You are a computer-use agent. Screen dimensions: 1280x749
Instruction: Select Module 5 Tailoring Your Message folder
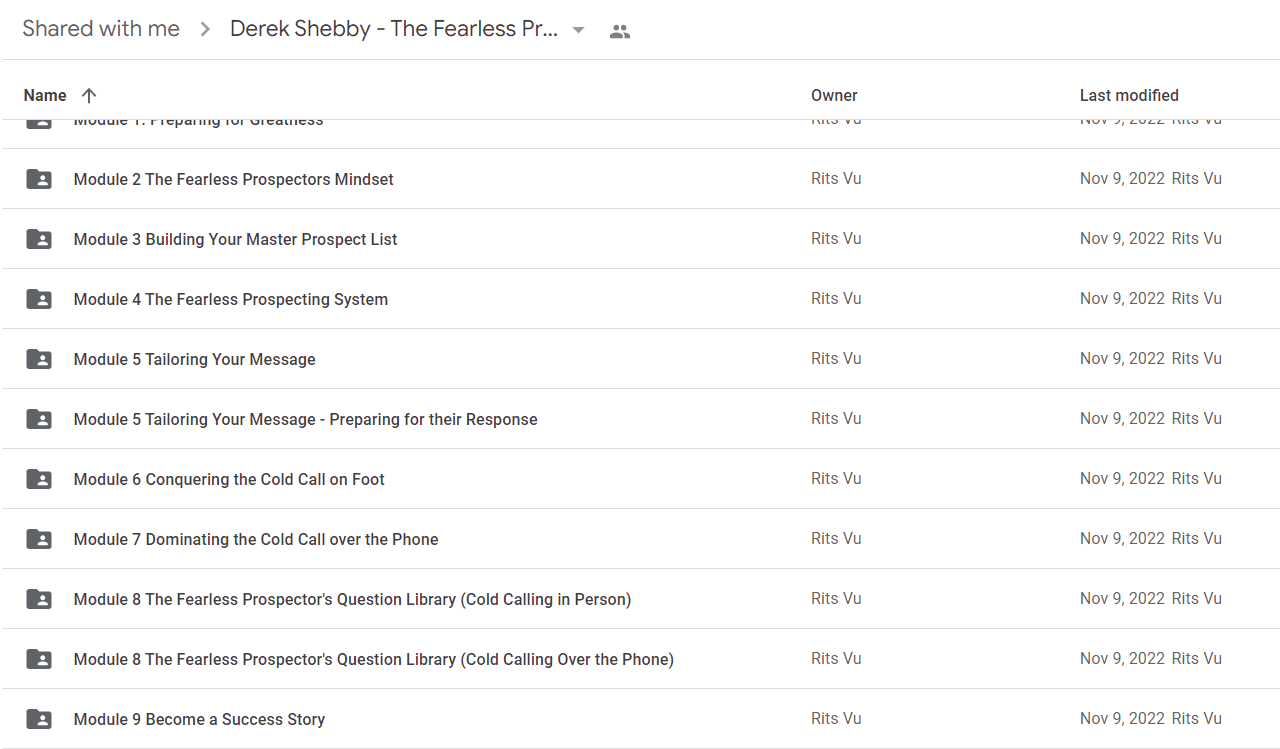[x=640, y=359]
